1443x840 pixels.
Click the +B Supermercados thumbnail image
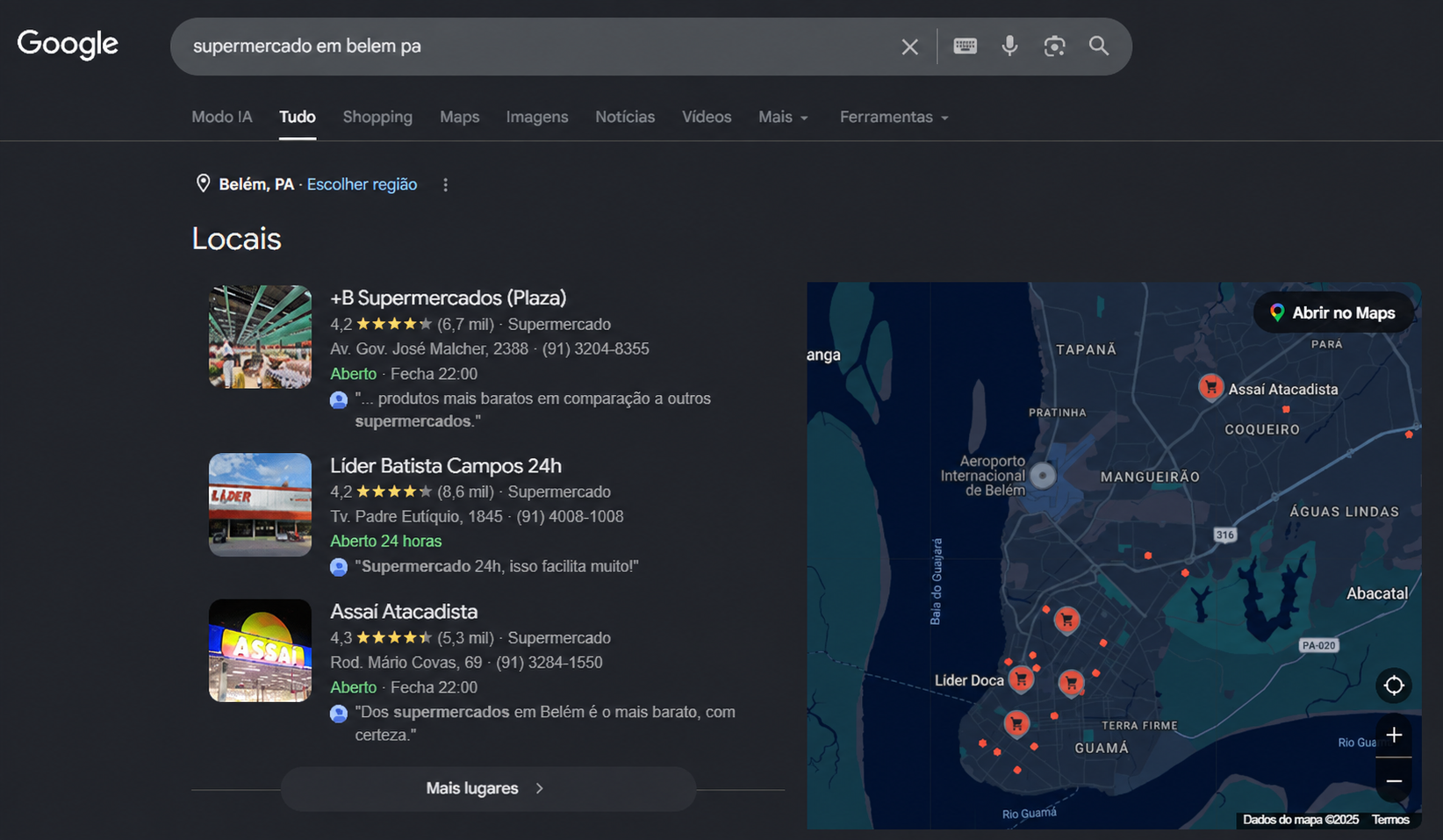tap(260, 336)
